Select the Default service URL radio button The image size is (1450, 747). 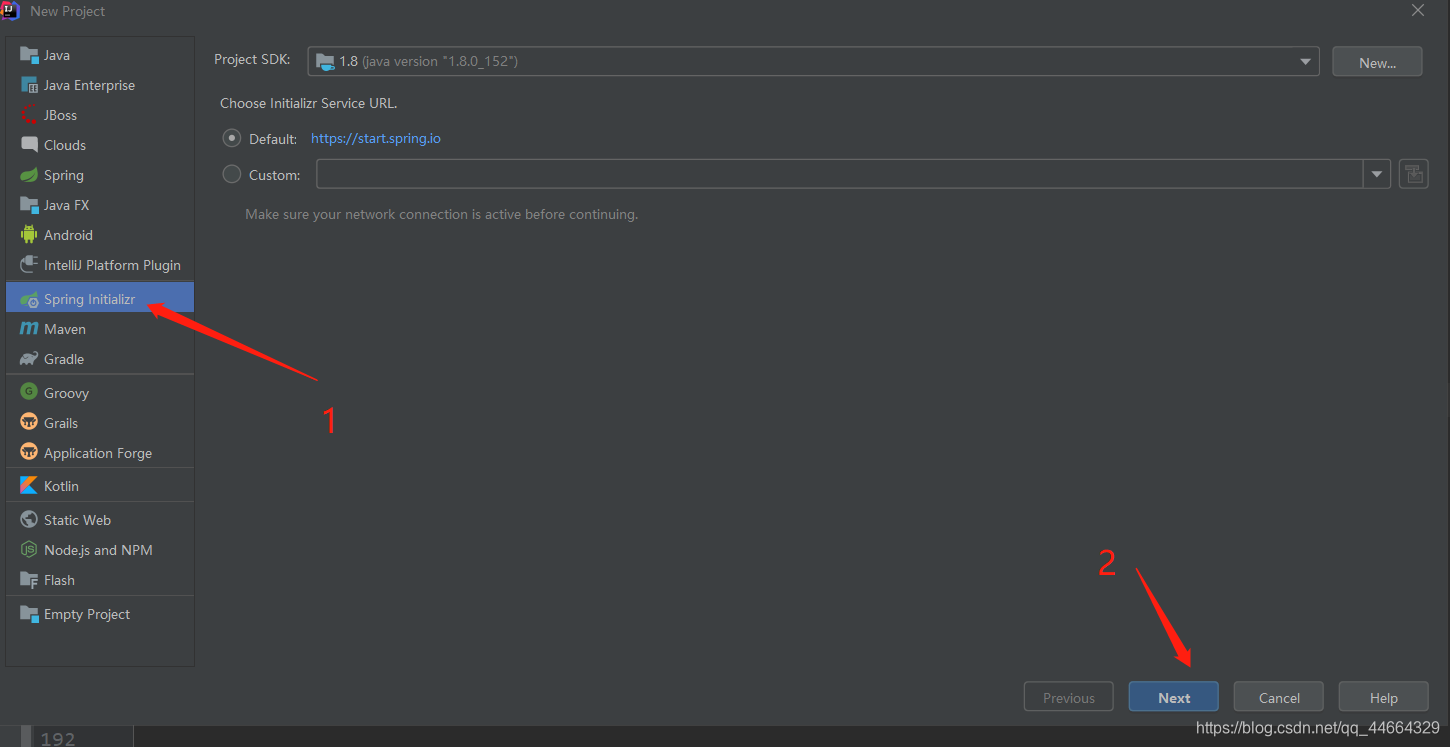coord(232,138)
